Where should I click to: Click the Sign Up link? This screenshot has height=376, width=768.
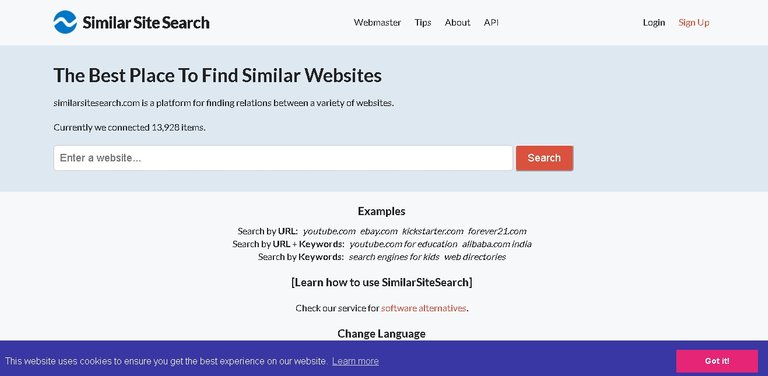pyautogui.click(x=694, y=23)
